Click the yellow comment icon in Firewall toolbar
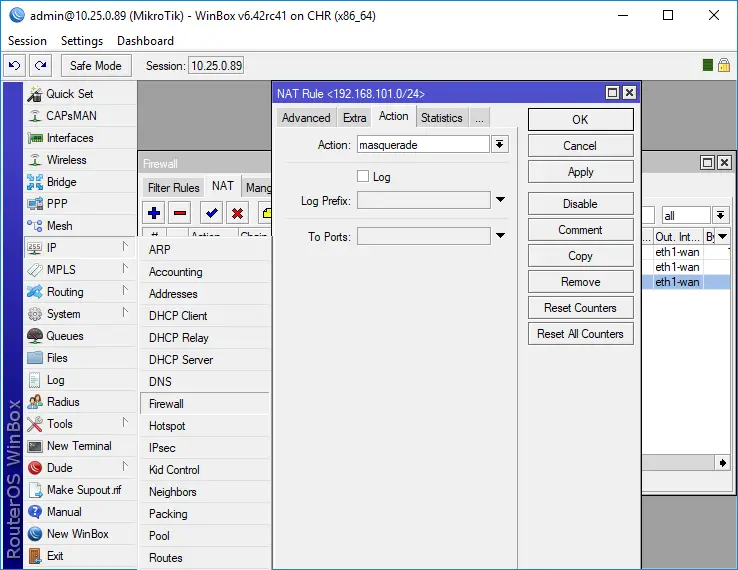 (266, 213)
